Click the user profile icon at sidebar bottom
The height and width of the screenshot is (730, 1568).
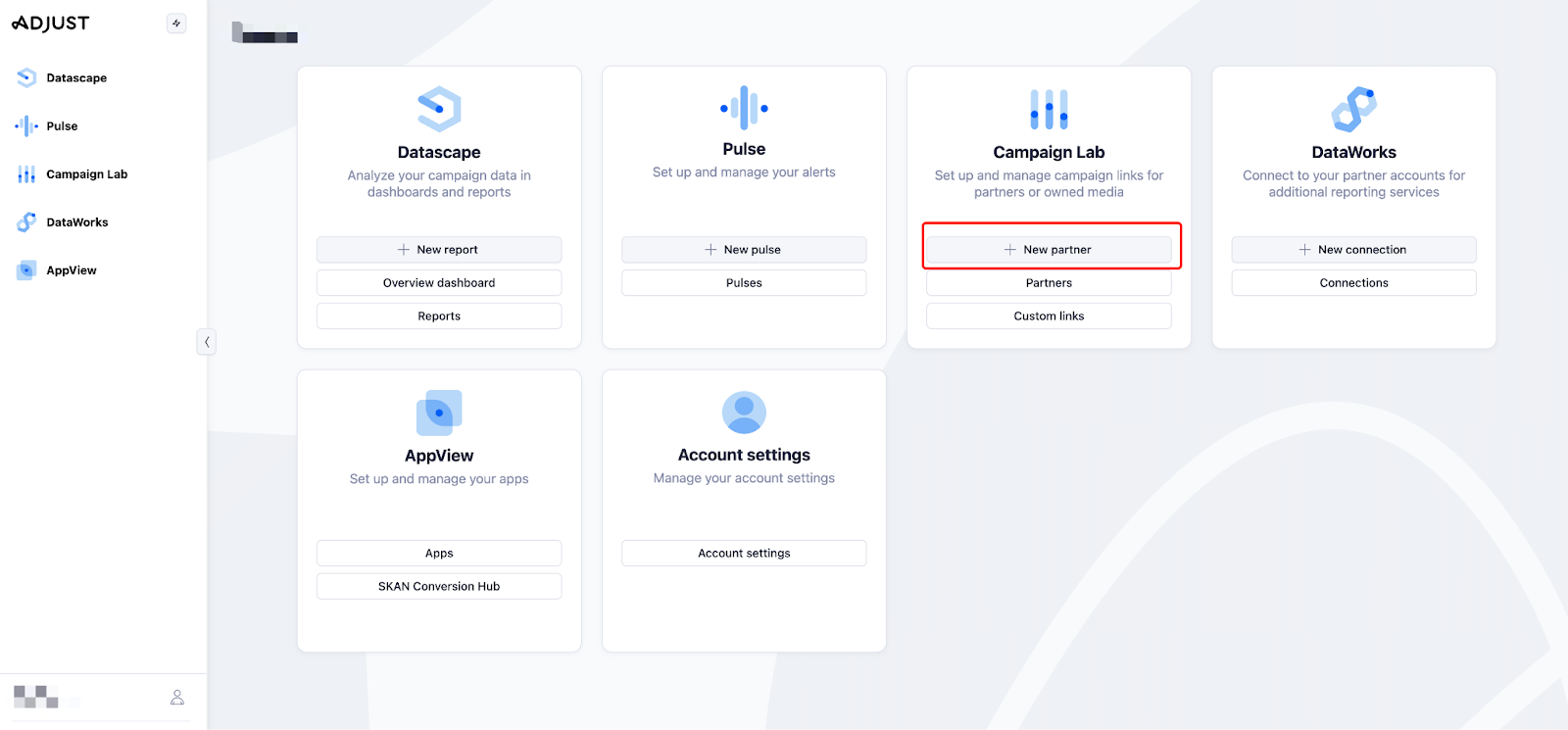177,697
